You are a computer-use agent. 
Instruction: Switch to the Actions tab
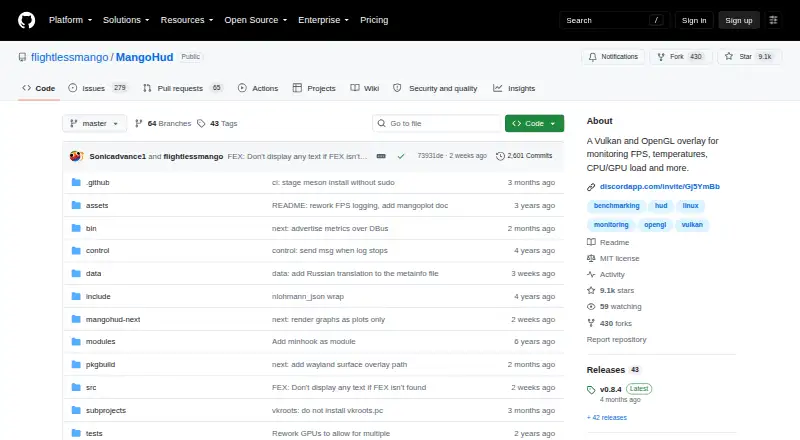pyautogui.click(x=258, y=88)
